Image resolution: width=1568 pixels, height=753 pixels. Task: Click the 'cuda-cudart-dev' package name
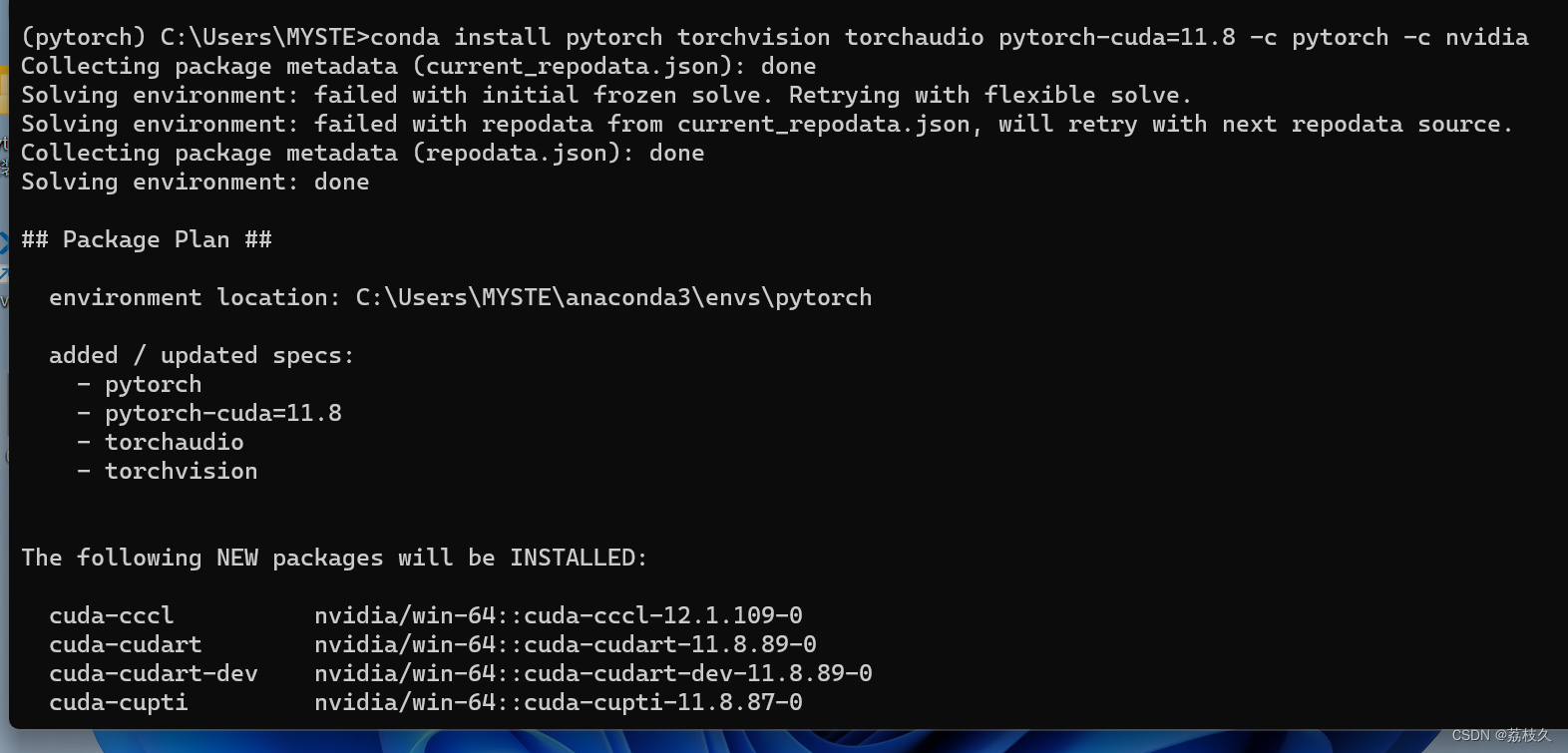(x=153, y=674)
